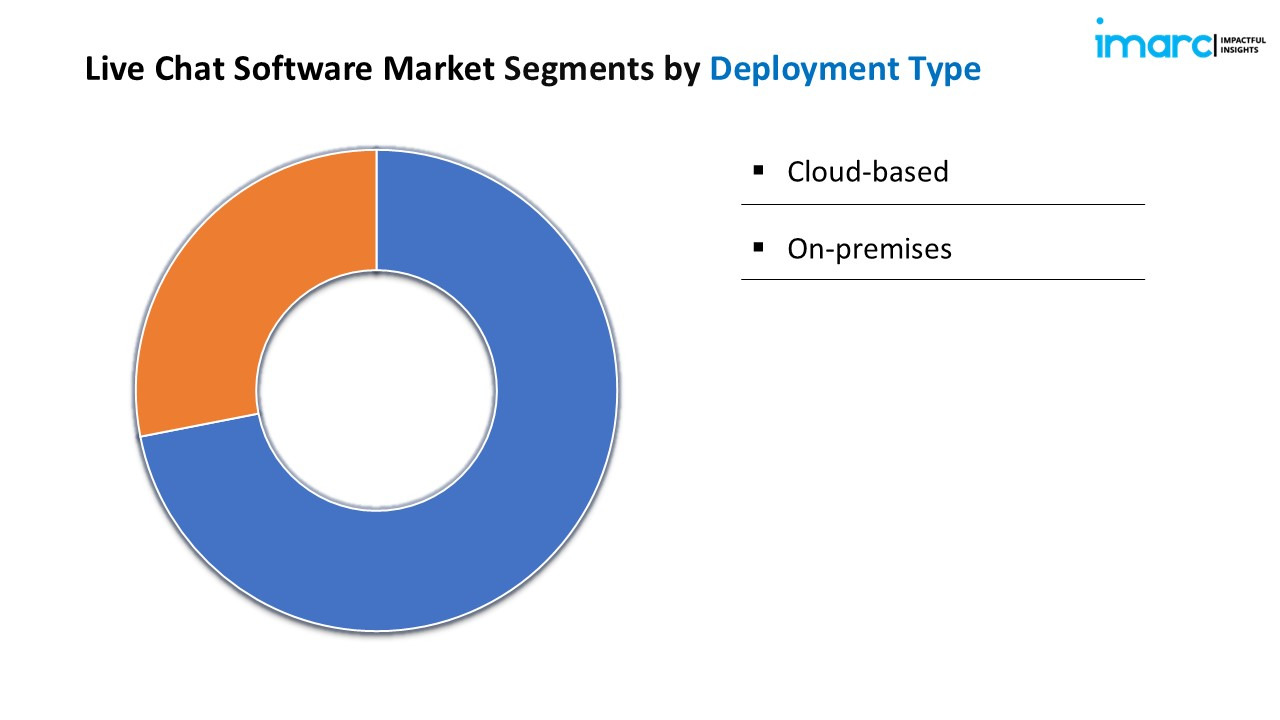Screen dimensions: 1280x720
Task: Click the left boundary between orange and blue
Action: coord(198,425)
